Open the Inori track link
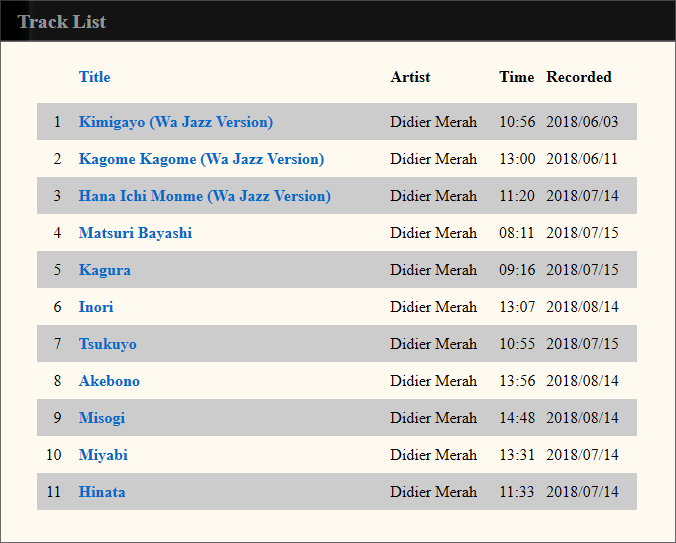676x543 pixels. pyautogui.click(x=96, y=307)
